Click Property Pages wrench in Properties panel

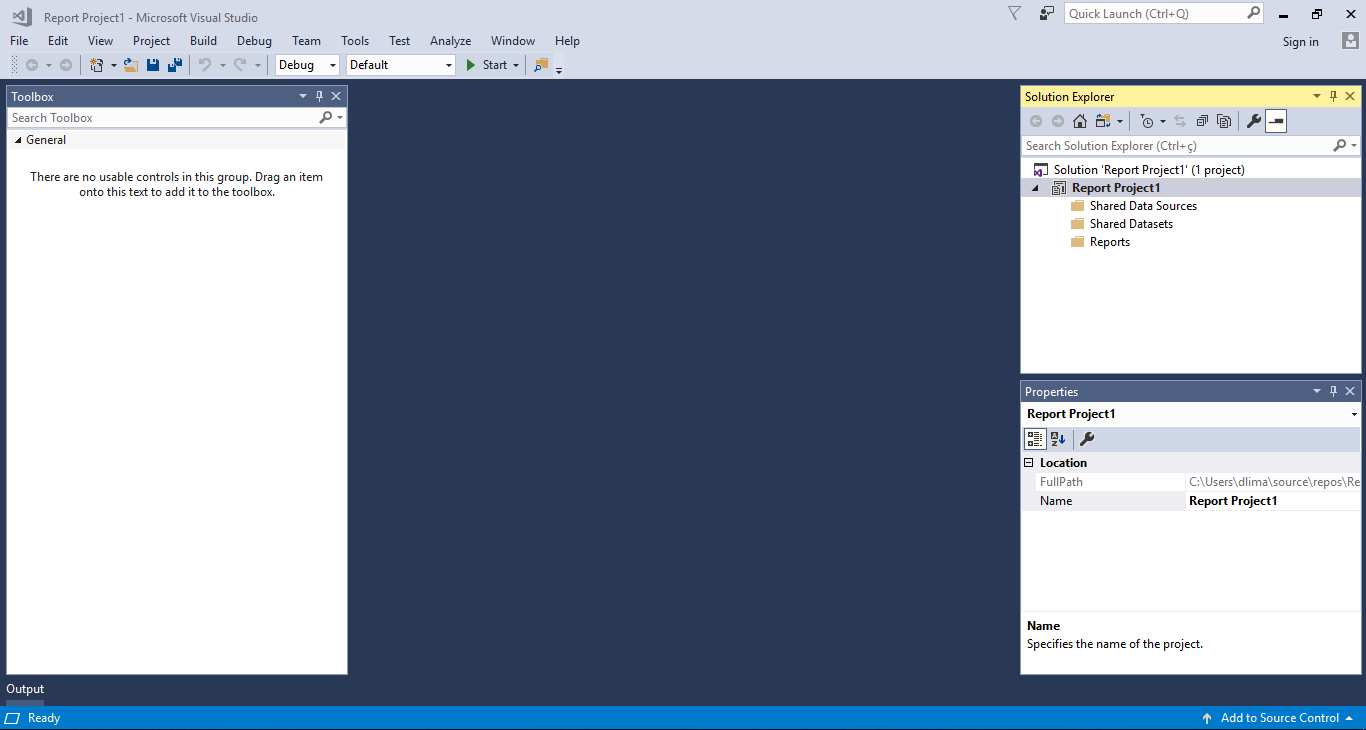tap(1087, 439)
